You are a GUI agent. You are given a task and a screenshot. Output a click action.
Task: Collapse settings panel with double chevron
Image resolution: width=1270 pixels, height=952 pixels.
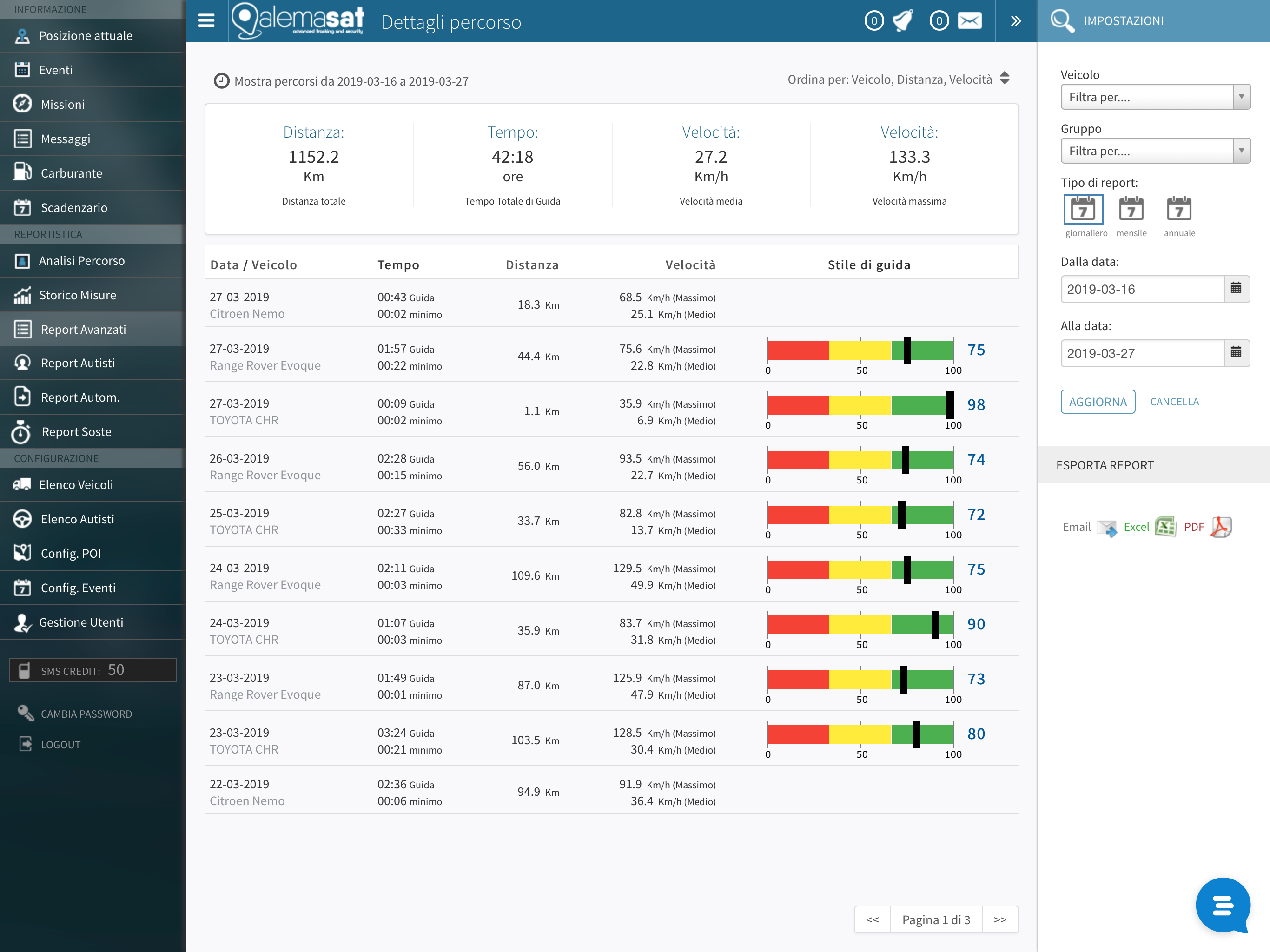click(x=1016, y=21)
